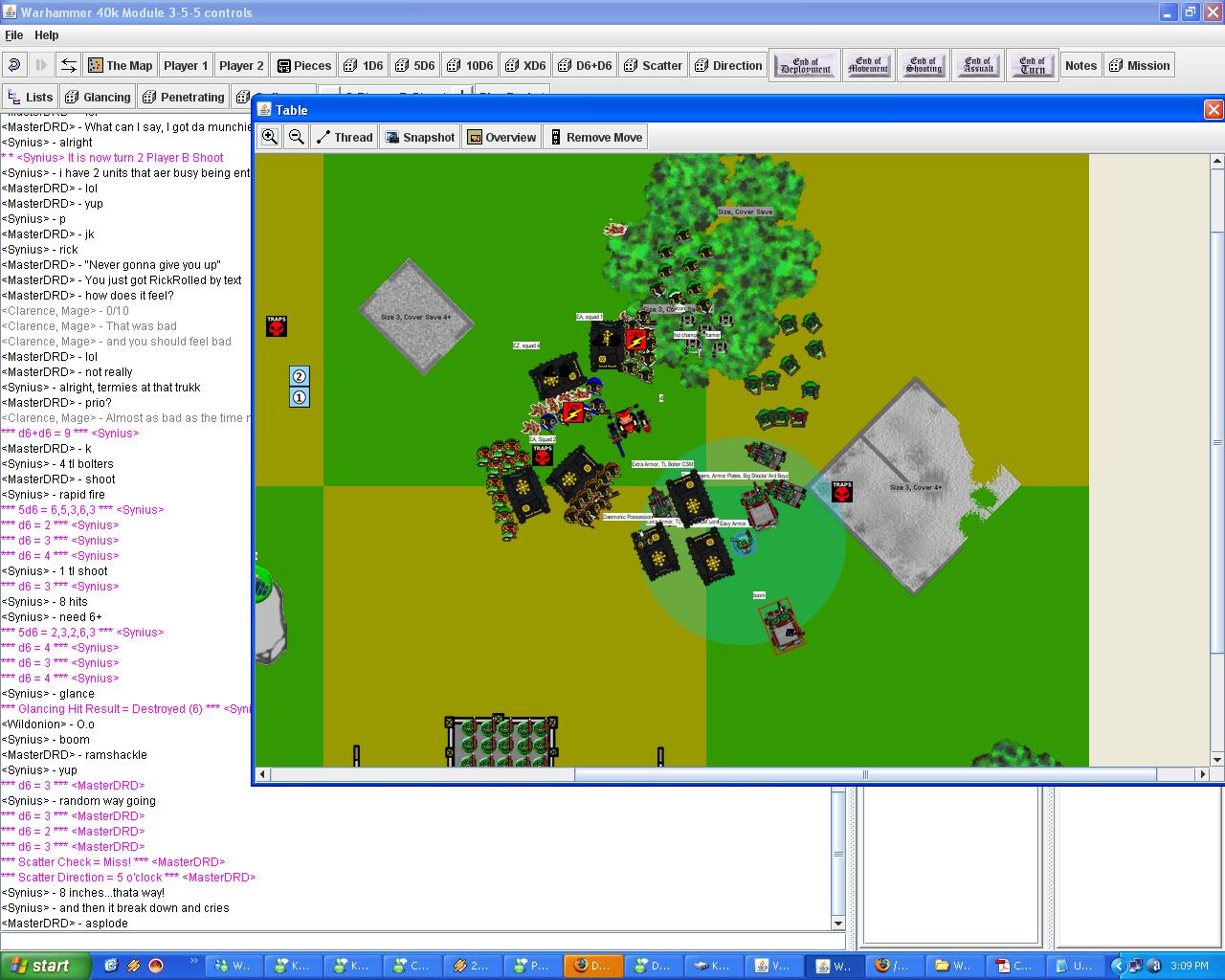This screenshot has height=980, width=1225.
Task: Click End of Turn button
Action: (x=1033, y=65)
